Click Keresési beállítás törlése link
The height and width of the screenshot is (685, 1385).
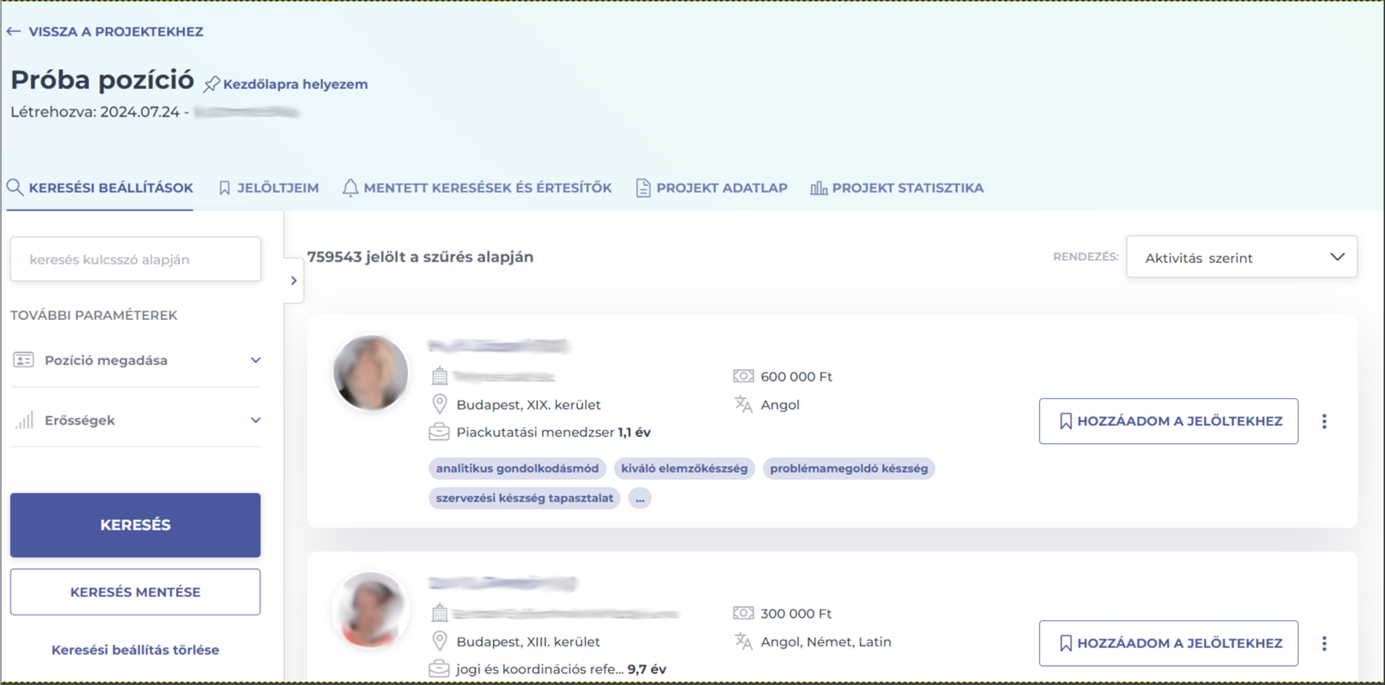pos(135,650)
